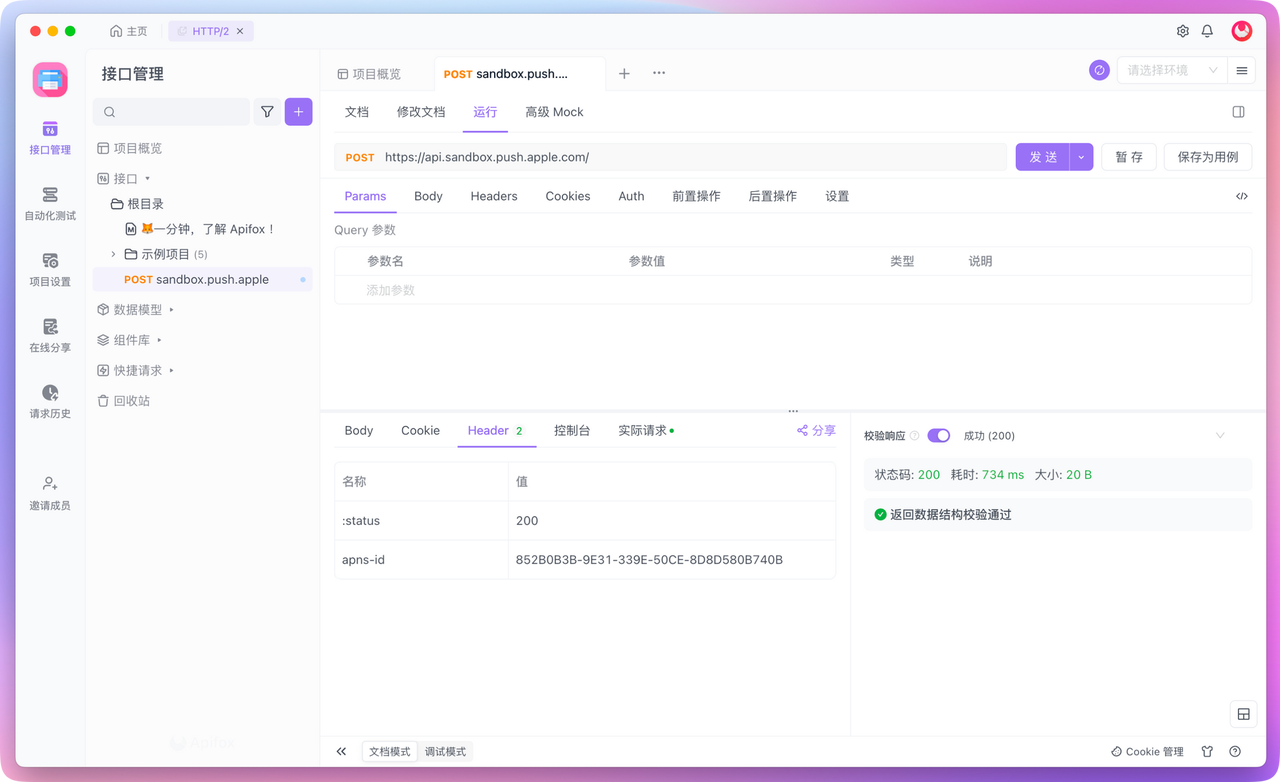Expand the 组件库 section
Image resolution: width=1280 pixels, height=782 pixels.
pyautogui.click(x=159, y=340)
